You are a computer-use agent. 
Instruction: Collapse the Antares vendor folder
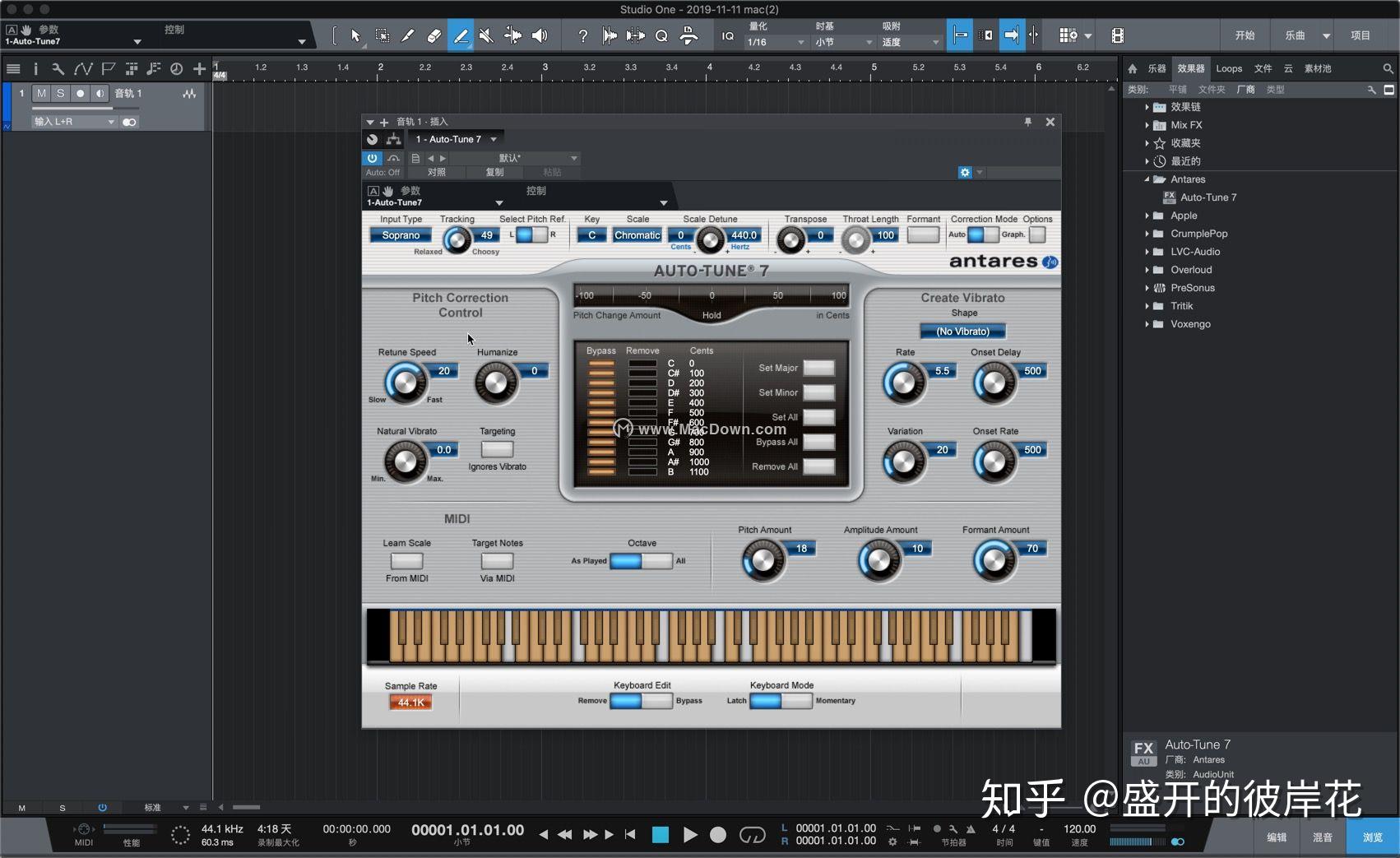click(x=1147, y=179)
